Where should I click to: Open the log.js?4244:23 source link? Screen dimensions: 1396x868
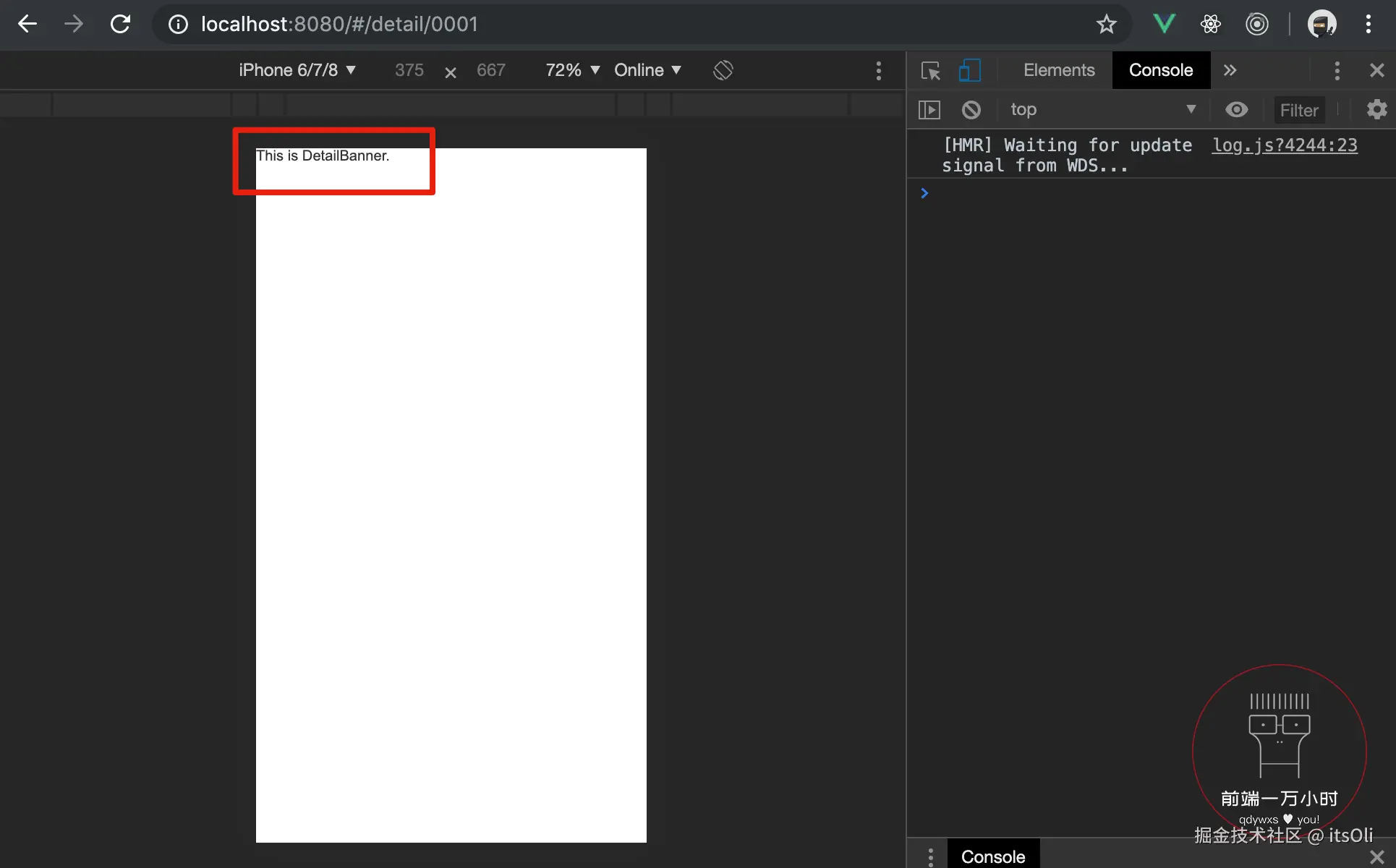click(1285, 145)
